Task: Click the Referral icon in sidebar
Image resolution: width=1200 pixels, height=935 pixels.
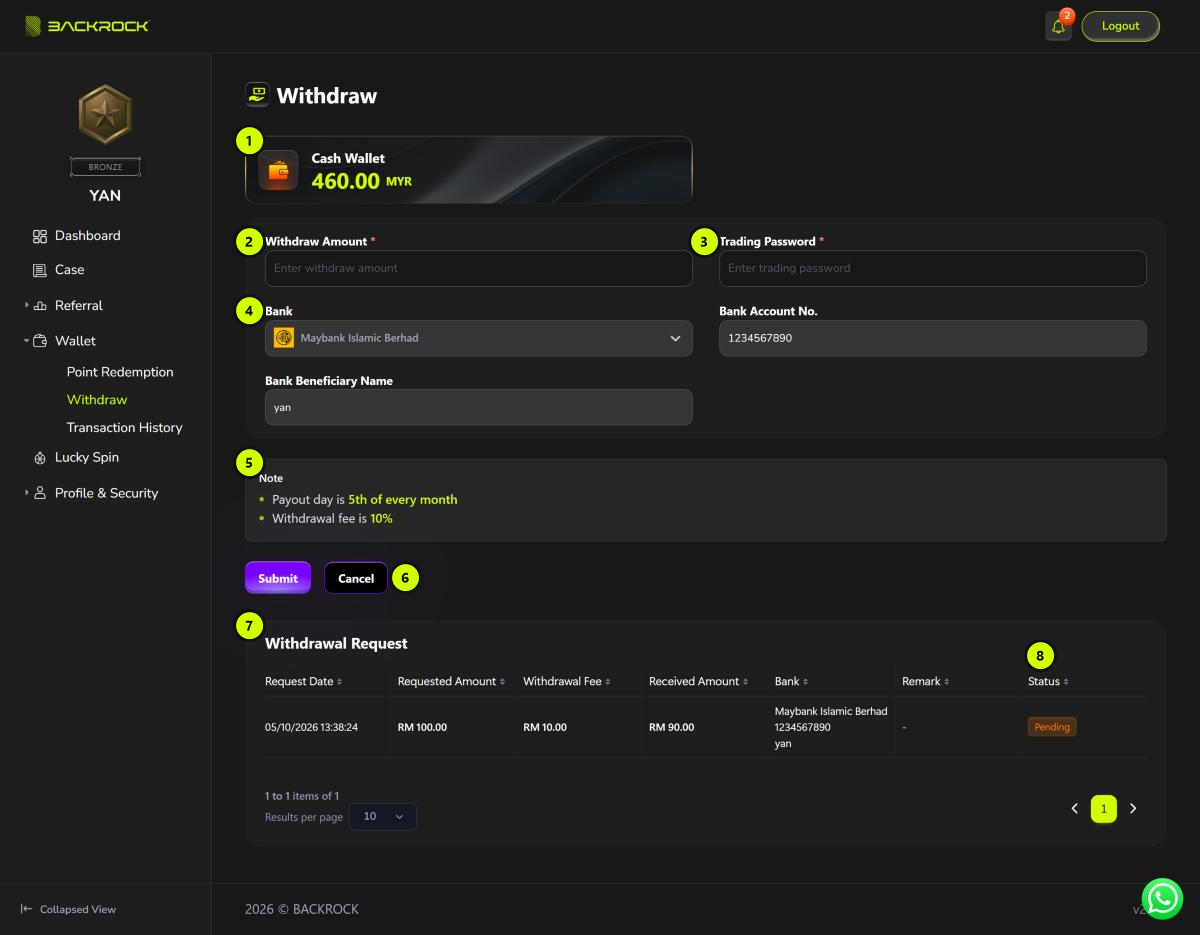Action: pos(40,306)
